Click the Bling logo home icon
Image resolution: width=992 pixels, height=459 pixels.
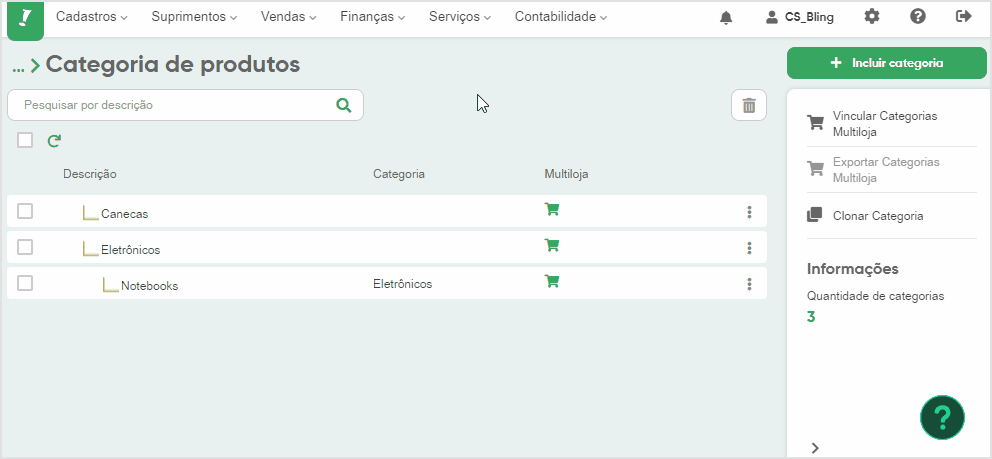coord(25,20)
